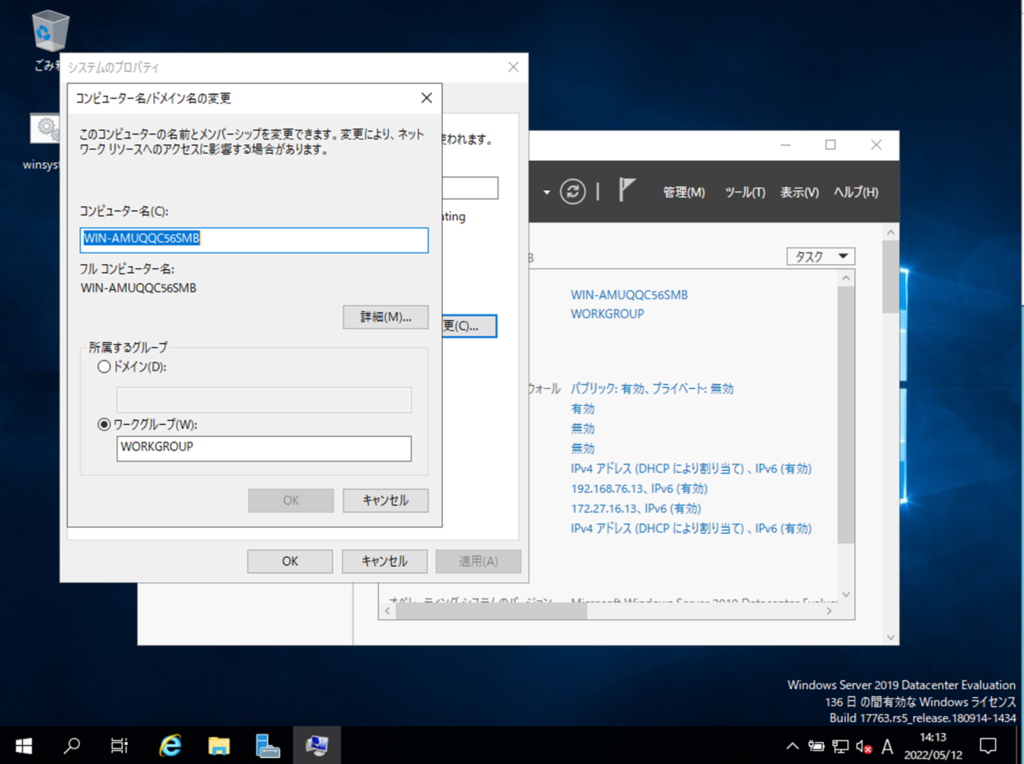The width and height of the screenshot is (1024, 764).
Task: Open the ツール(T) menu
Action: pos(745,192)
